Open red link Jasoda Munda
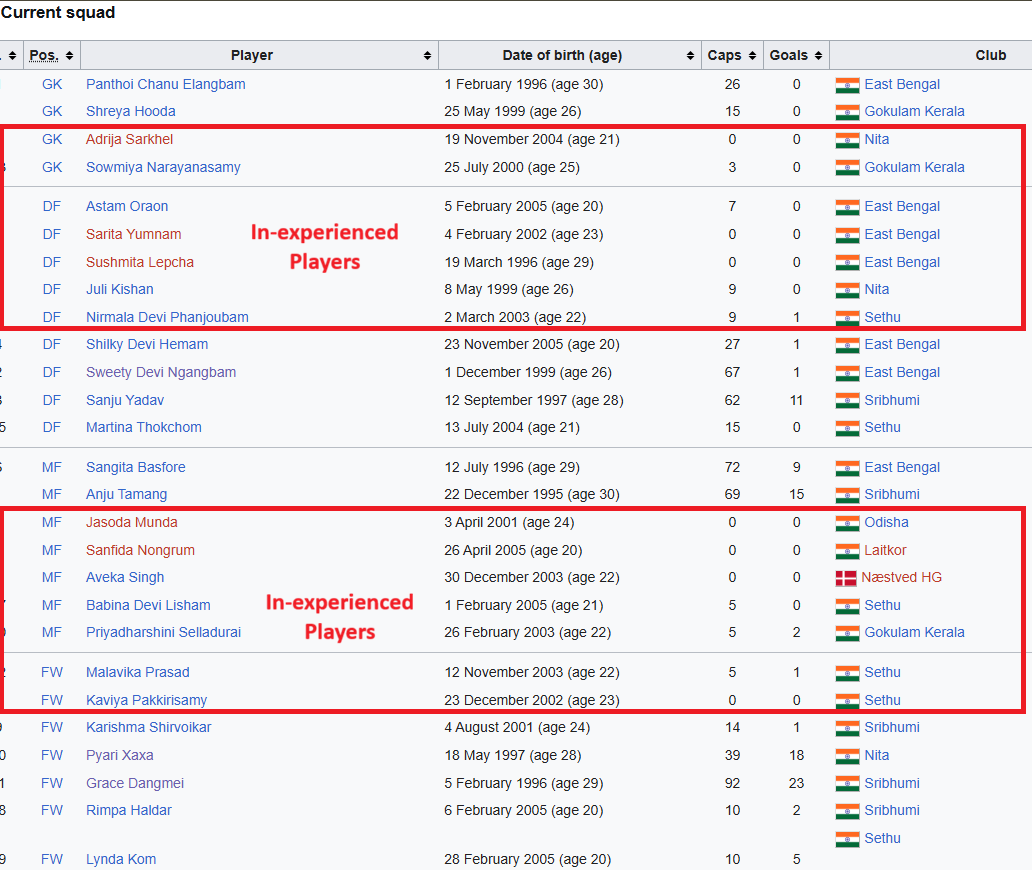Screen dimensions: 1032x870 (x=132, y=523)
